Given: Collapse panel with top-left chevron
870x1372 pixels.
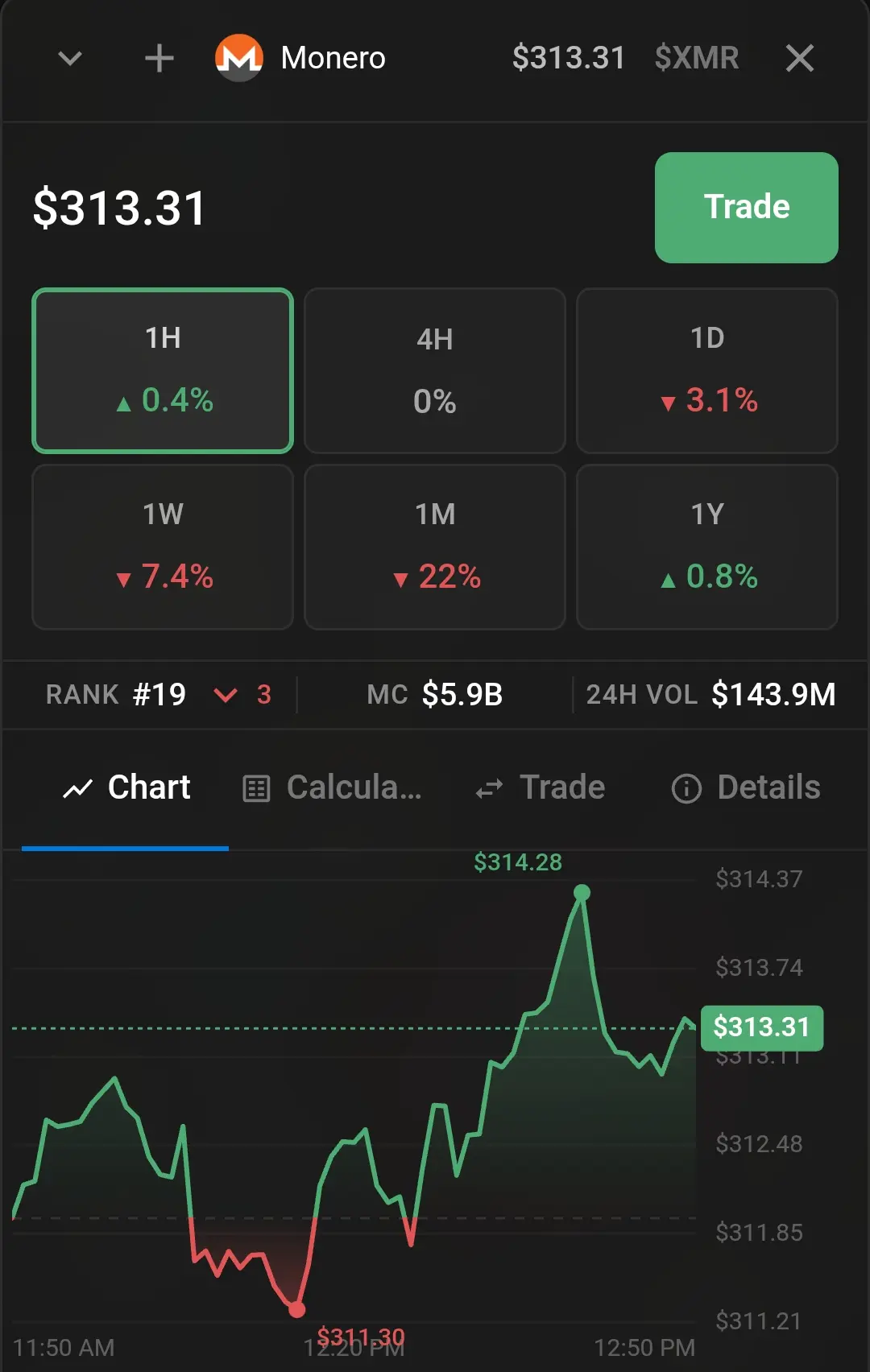Looking at the screenshot, I should pos(71,58).
